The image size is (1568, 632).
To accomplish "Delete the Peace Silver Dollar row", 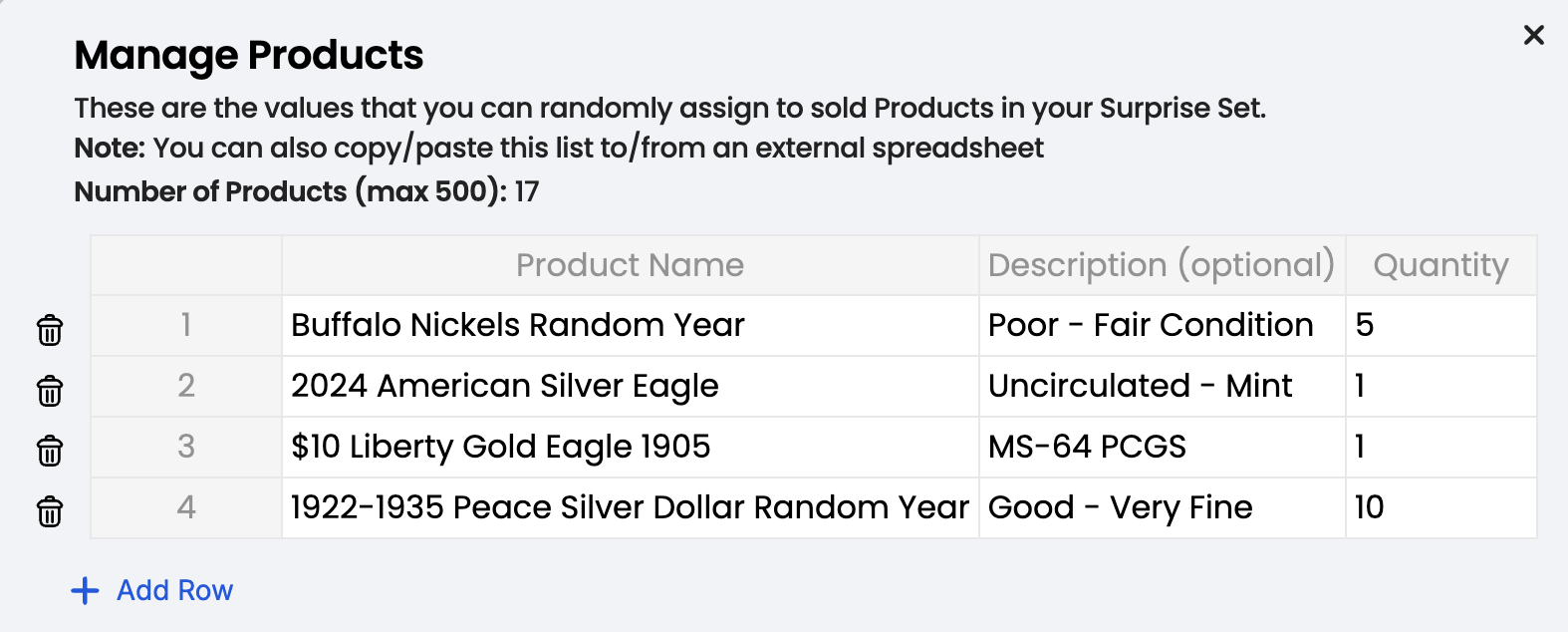I will [50, 512].
